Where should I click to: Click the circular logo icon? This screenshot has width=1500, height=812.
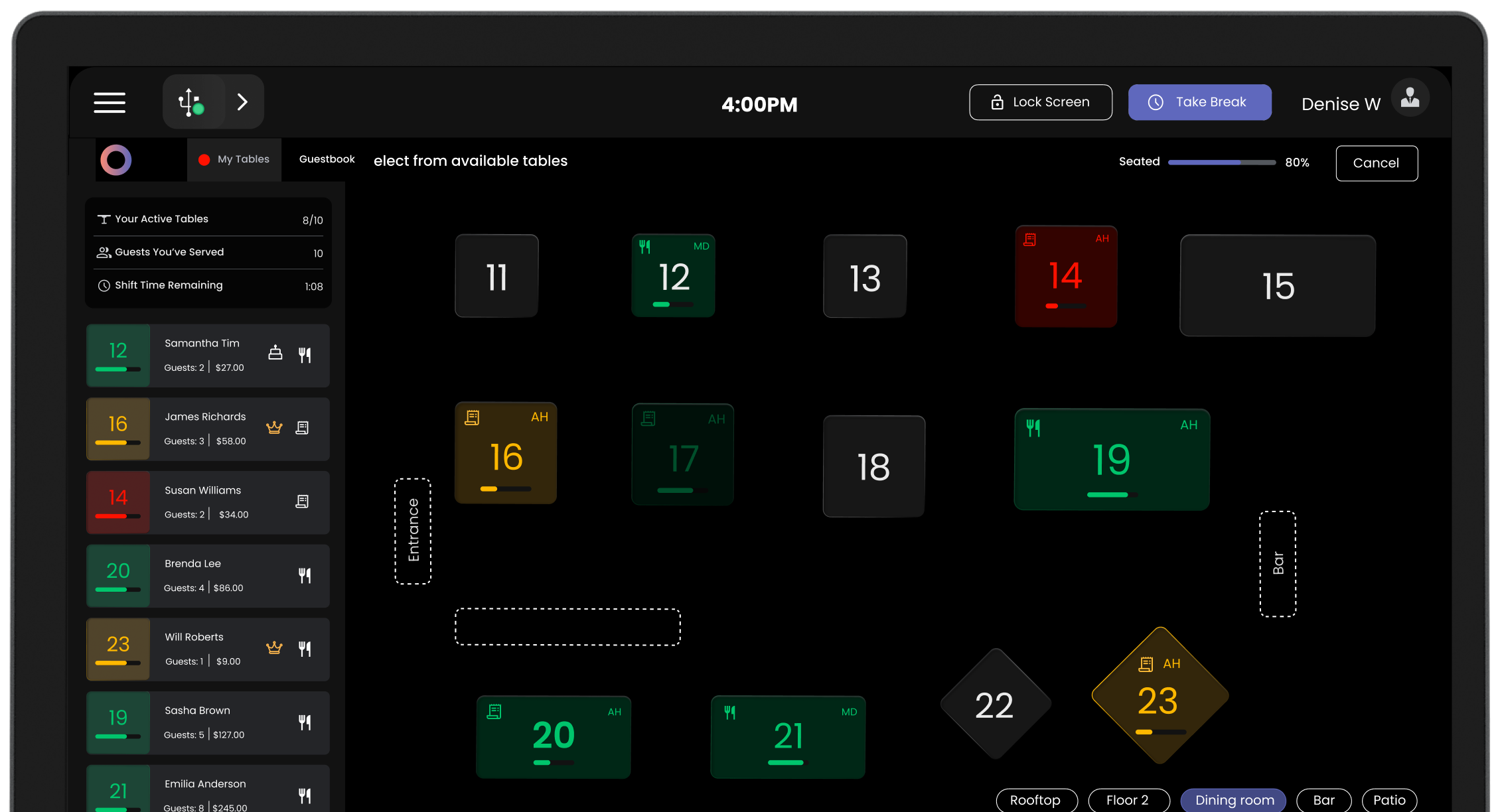pos(116,160)
